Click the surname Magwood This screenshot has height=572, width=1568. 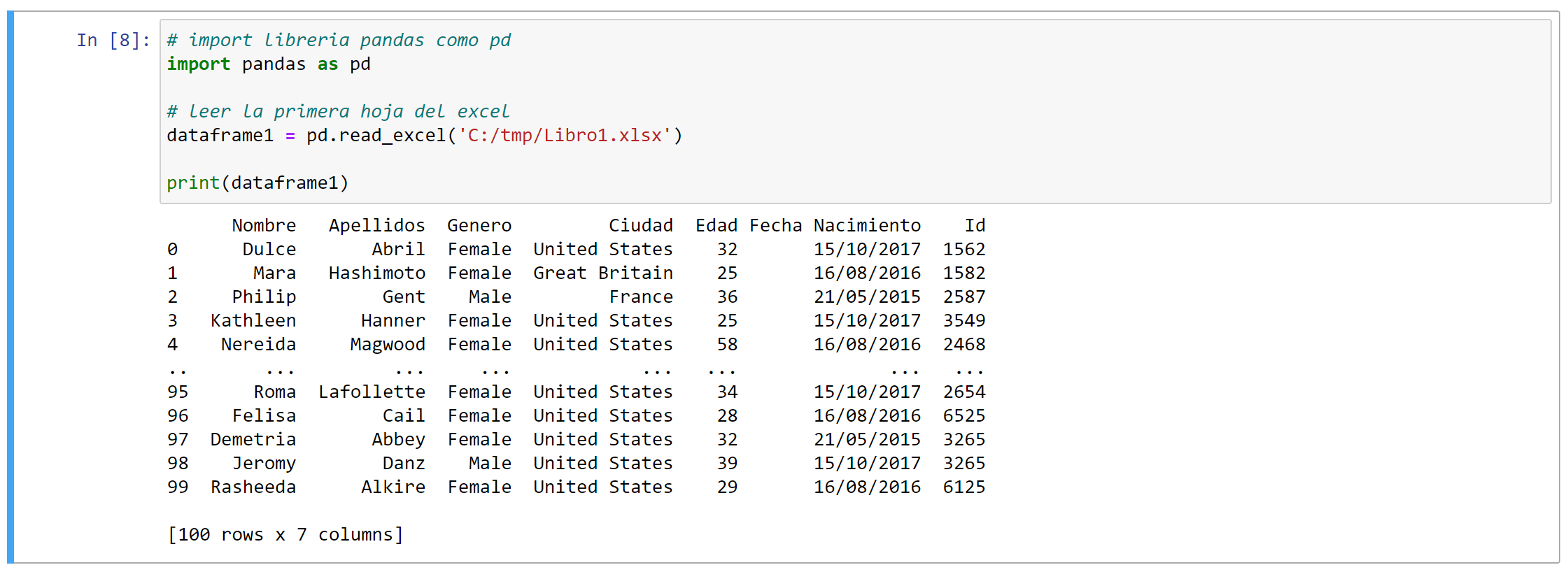(388, 345)
